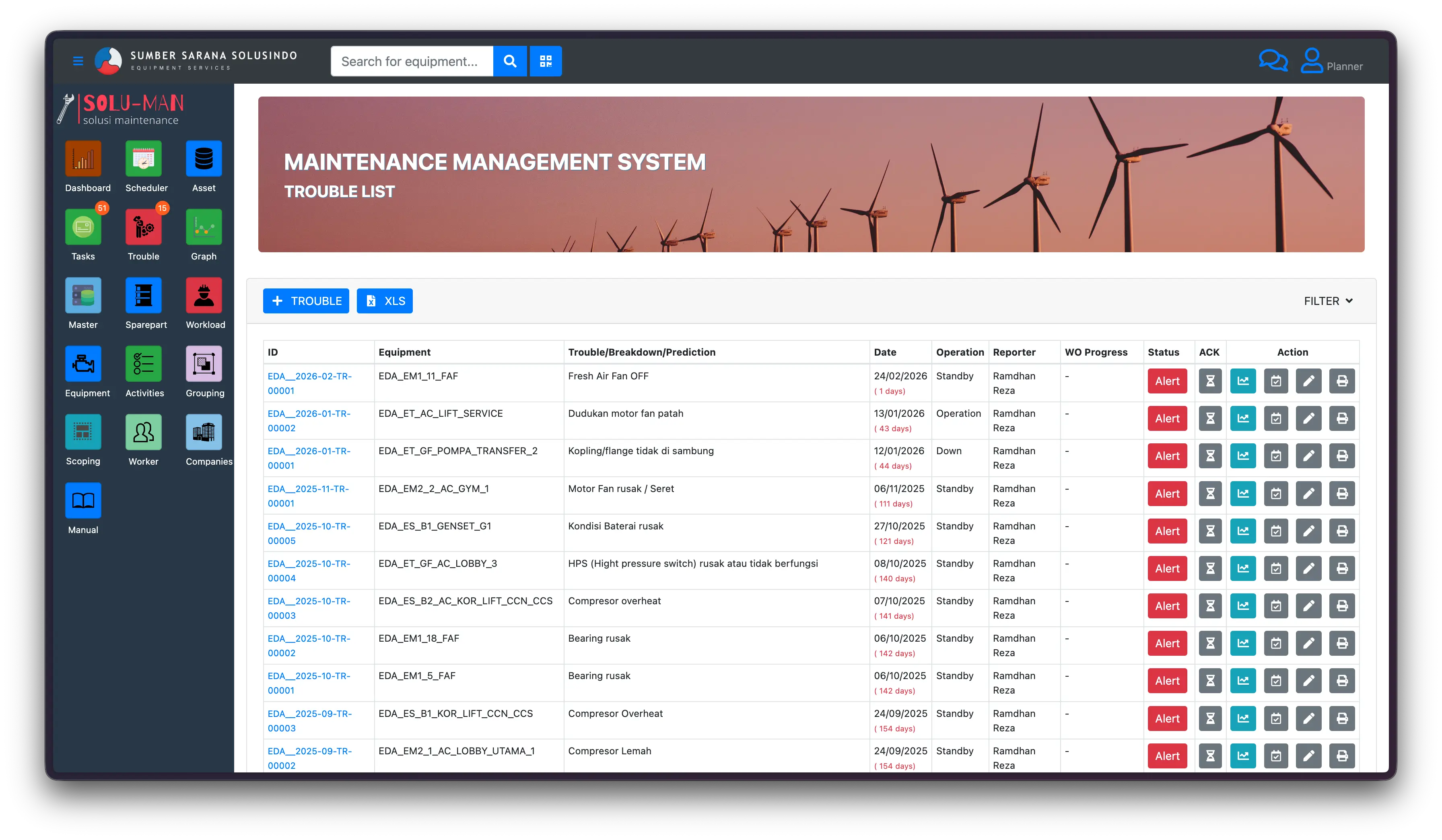Open the Manual book icon
The height and width of the screenshot is (840, 1442).
84,501
